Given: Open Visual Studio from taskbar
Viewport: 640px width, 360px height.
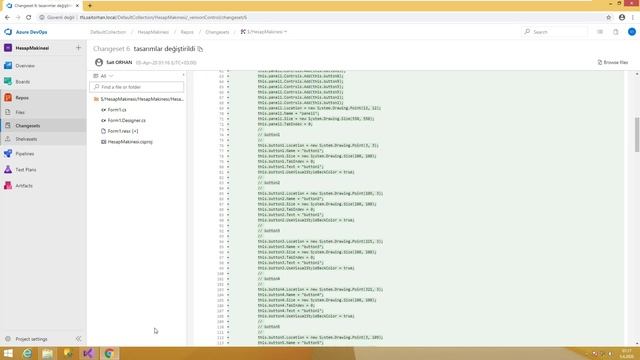Looking at the screenshot, I should (x=88, y=353).
